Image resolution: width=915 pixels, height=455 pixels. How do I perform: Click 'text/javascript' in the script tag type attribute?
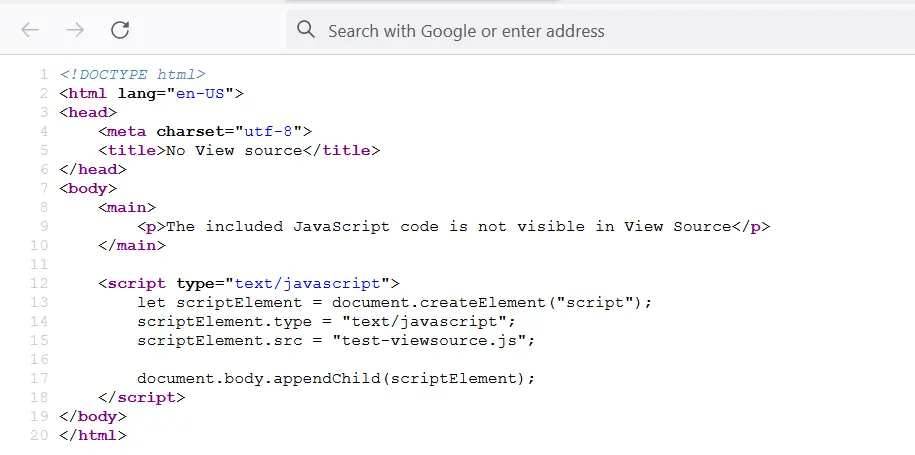(x=308, y=284)
